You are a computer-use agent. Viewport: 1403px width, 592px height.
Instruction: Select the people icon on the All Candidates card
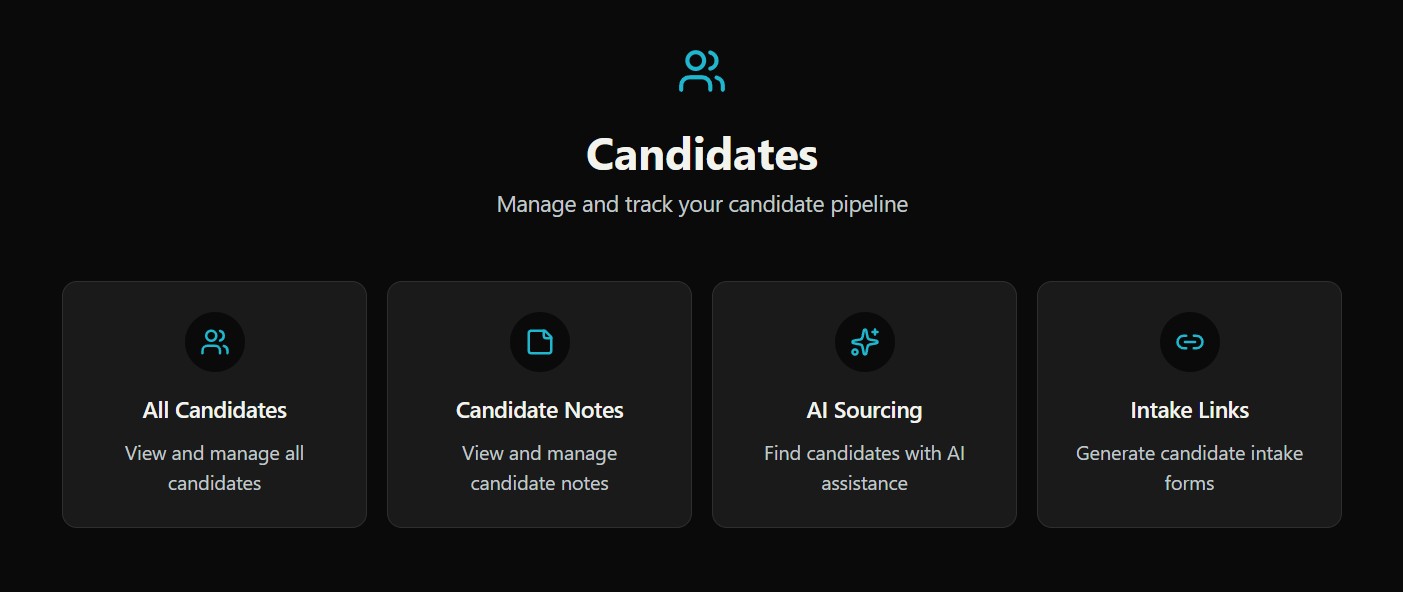click(214, 341)
